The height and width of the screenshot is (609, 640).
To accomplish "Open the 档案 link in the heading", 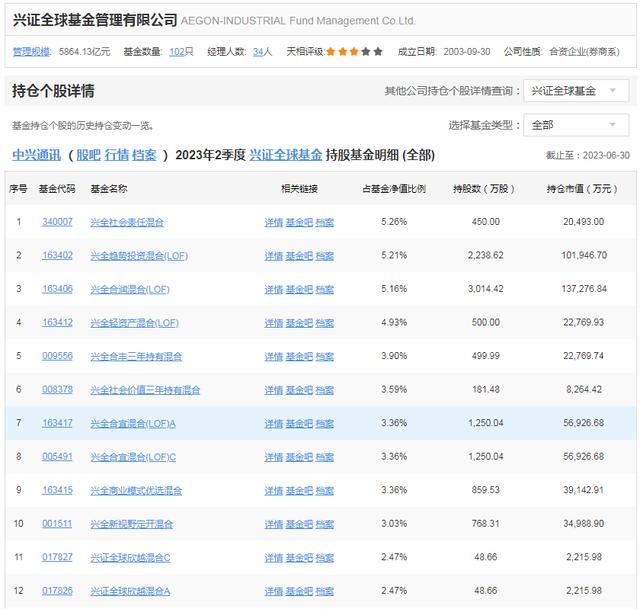I will [144, 155].
